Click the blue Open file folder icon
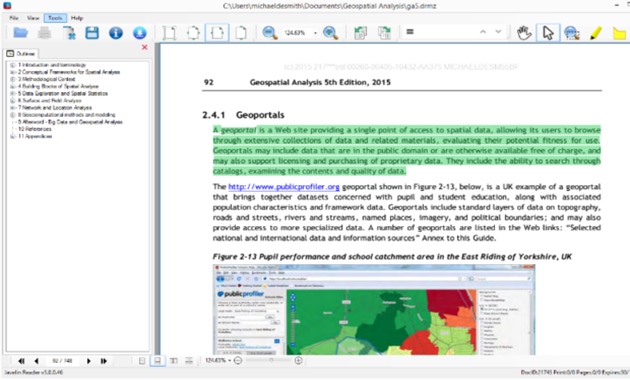 tap(20, 33)
